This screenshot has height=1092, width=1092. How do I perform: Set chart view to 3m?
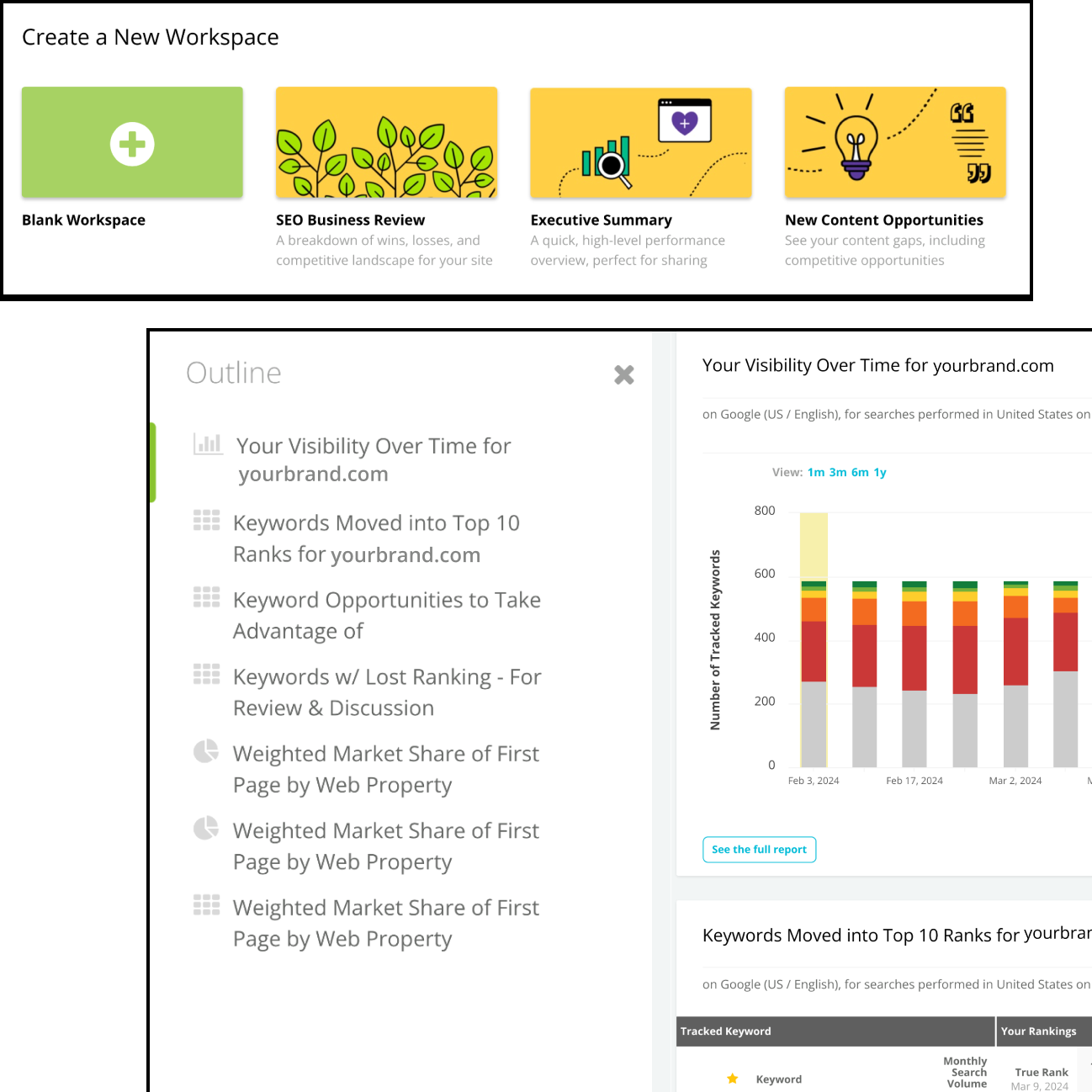point(838,472)
